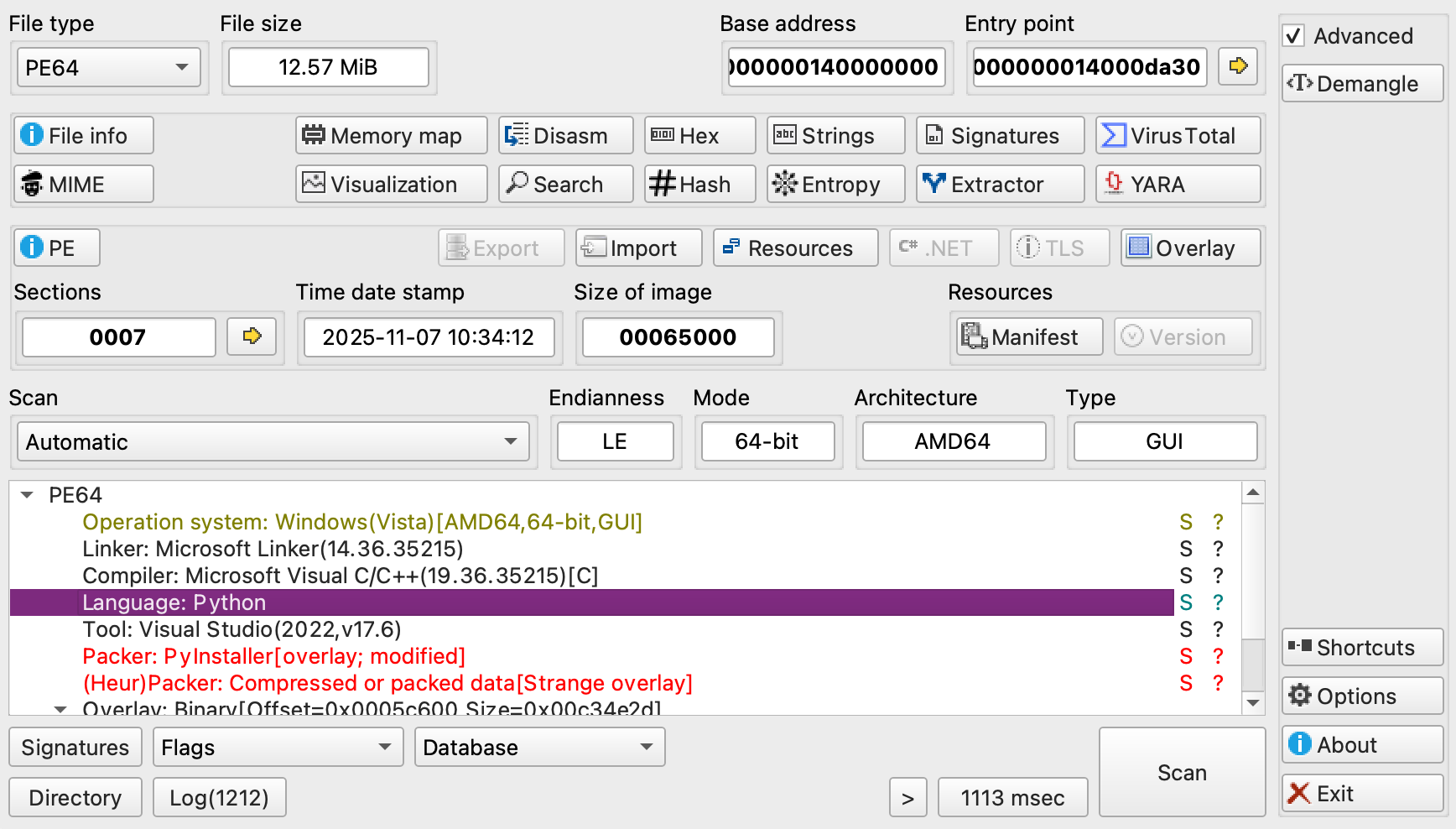
Task: Open the Memory map view
Action: point(391,135)
